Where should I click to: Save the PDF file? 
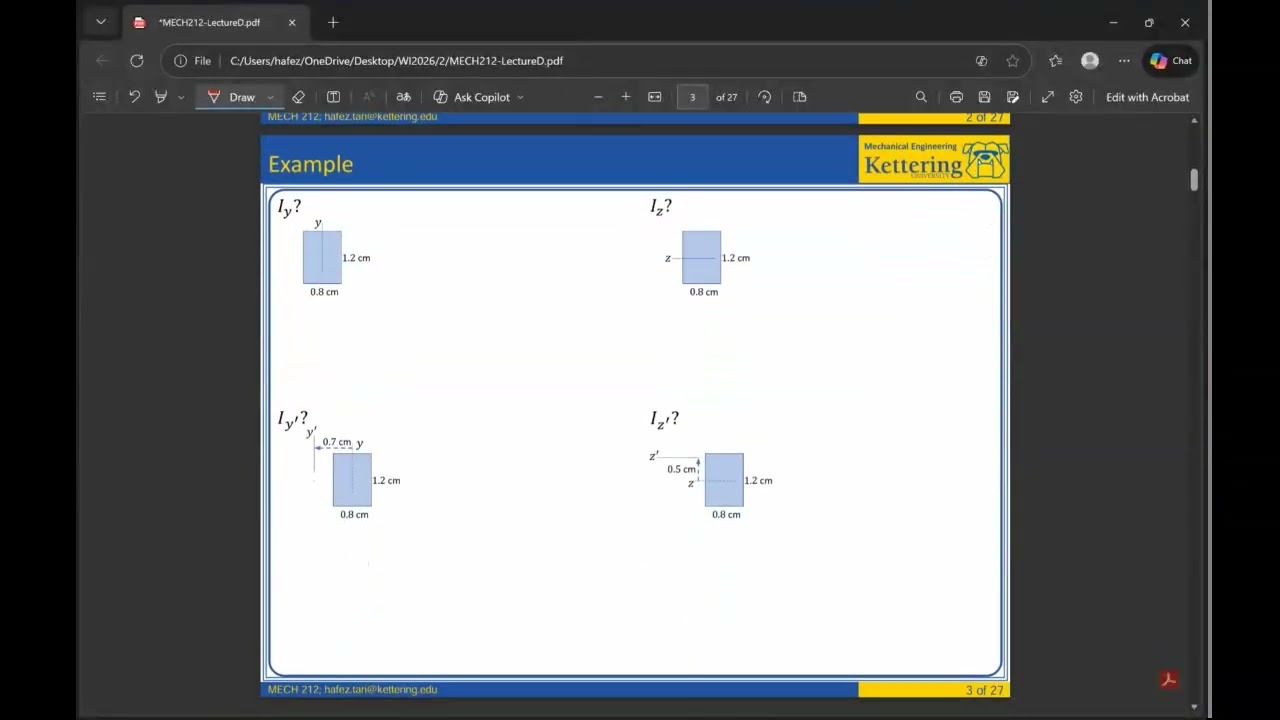[984, 97]
